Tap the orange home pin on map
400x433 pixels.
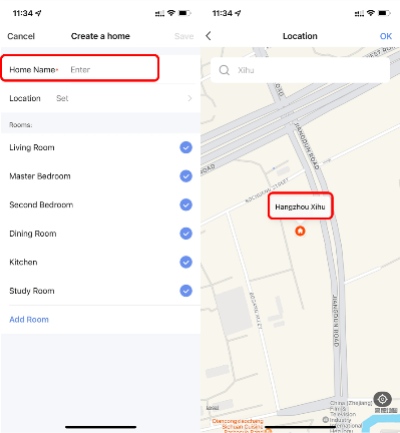point(300,231)
